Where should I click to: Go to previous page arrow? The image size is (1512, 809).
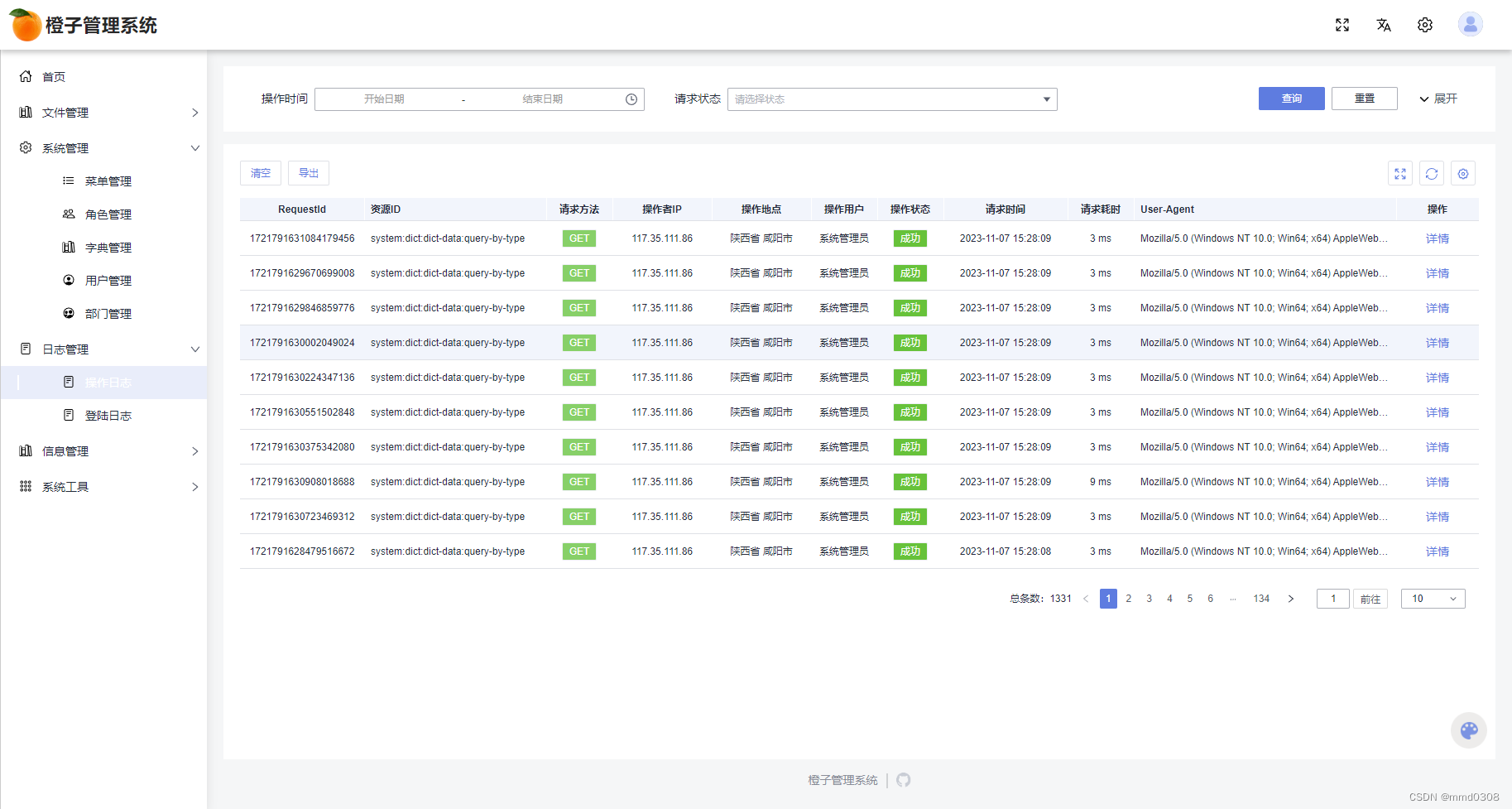pos(1086,599)
